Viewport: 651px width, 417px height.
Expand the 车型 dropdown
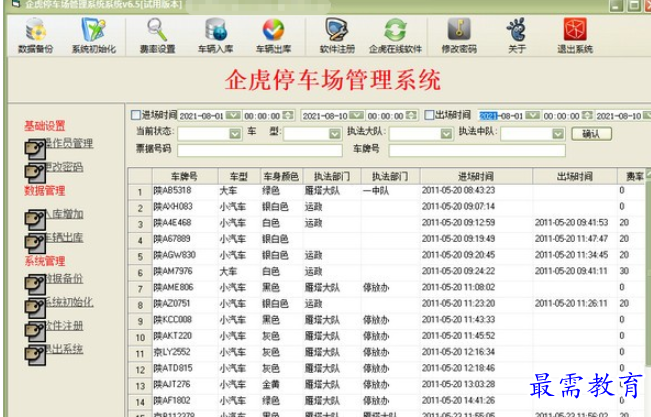click(x=335, y=134)
